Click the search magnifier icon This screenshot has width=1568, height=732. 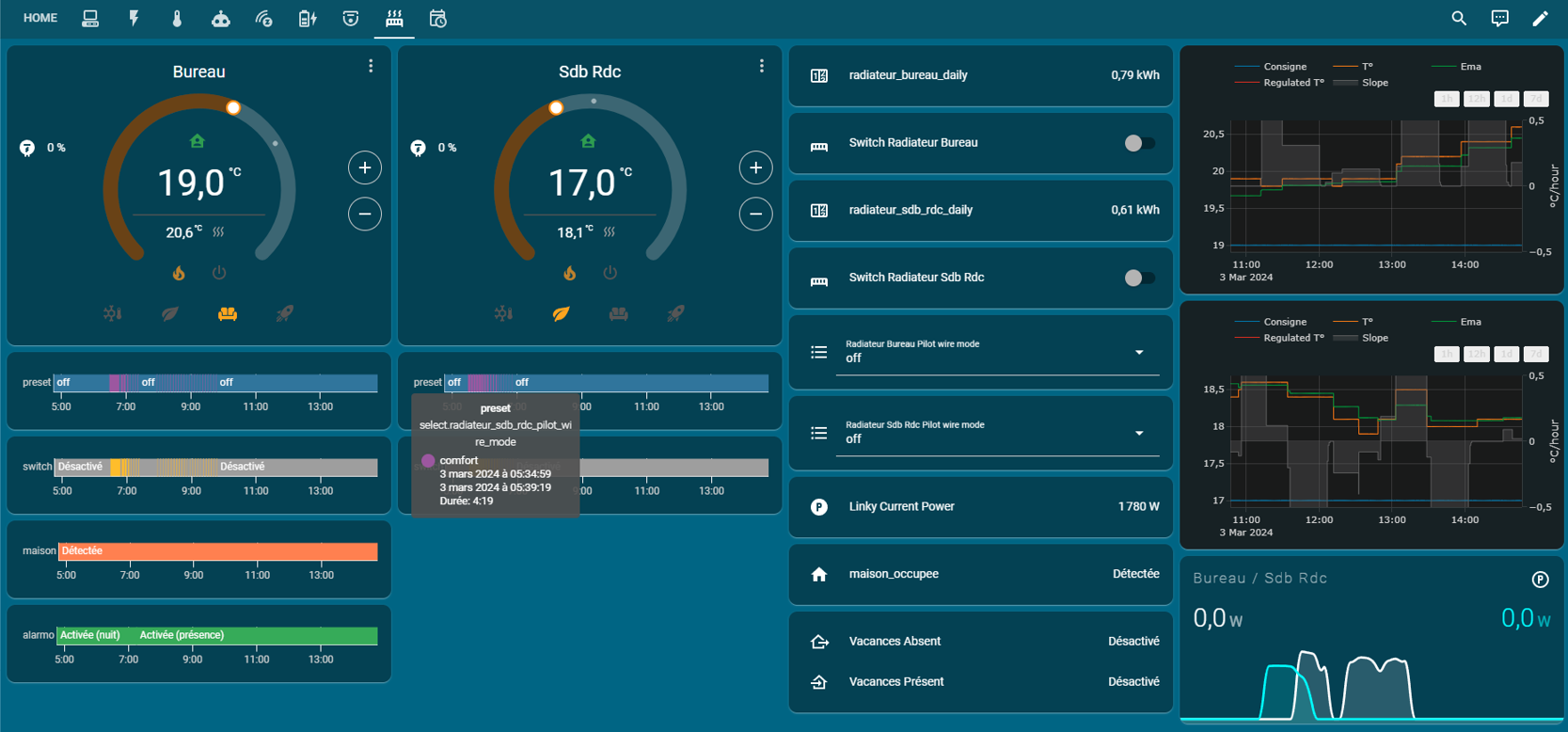(x=1458, y=19)
